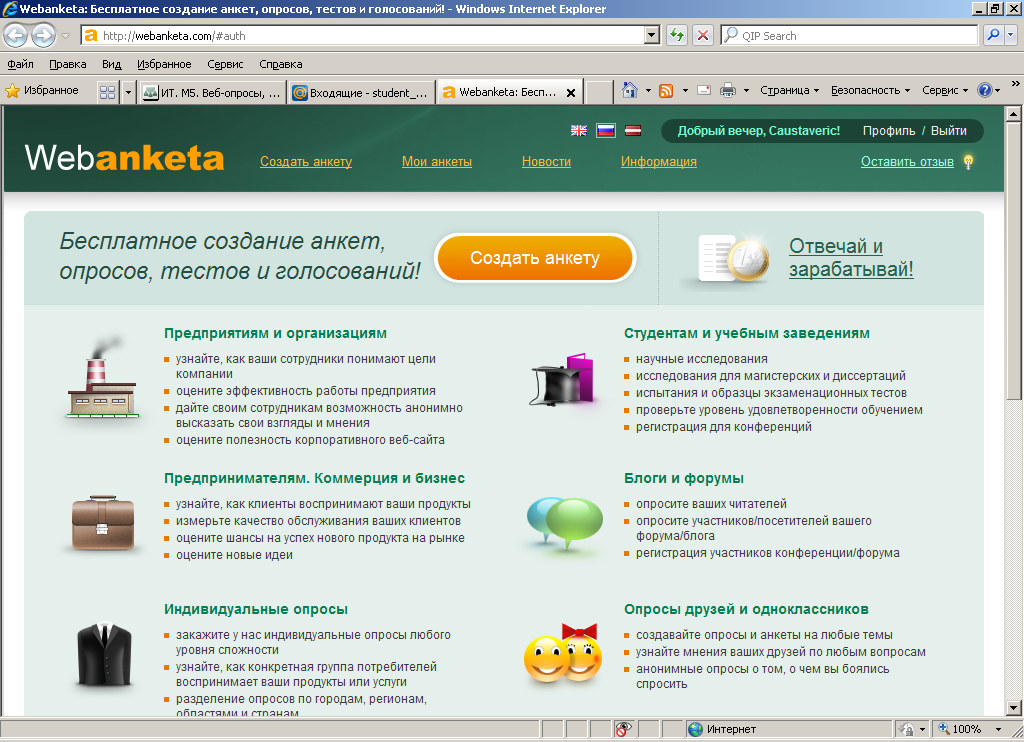Open search provider dropdown arrow
The width and height of the screenshot is (1024, 742).
click(1010, 35)
